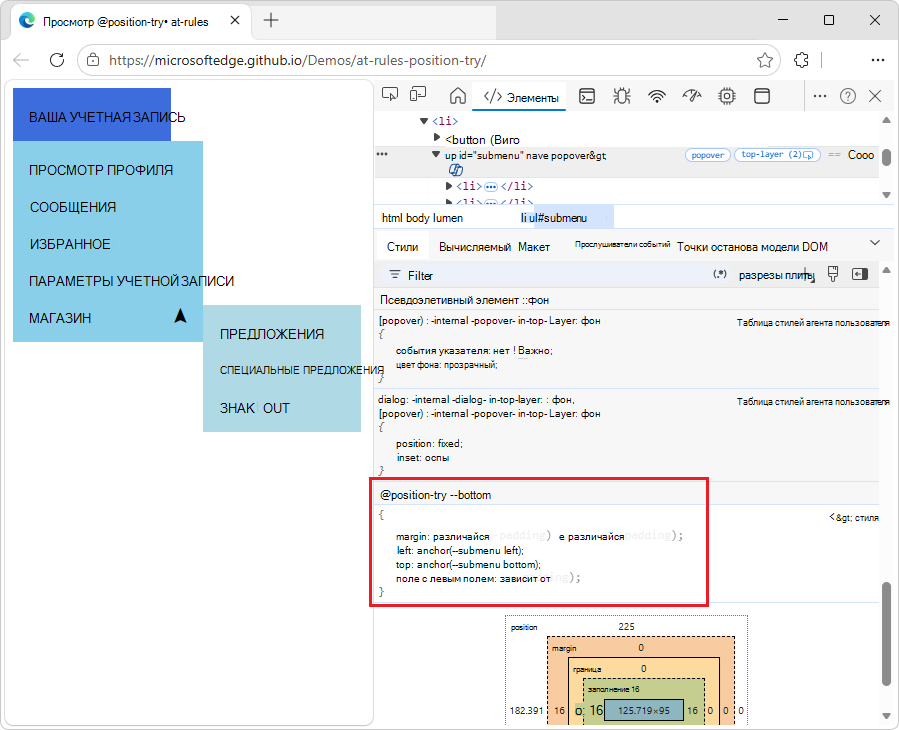Expand the first child <li> node

tap(449, 186)
